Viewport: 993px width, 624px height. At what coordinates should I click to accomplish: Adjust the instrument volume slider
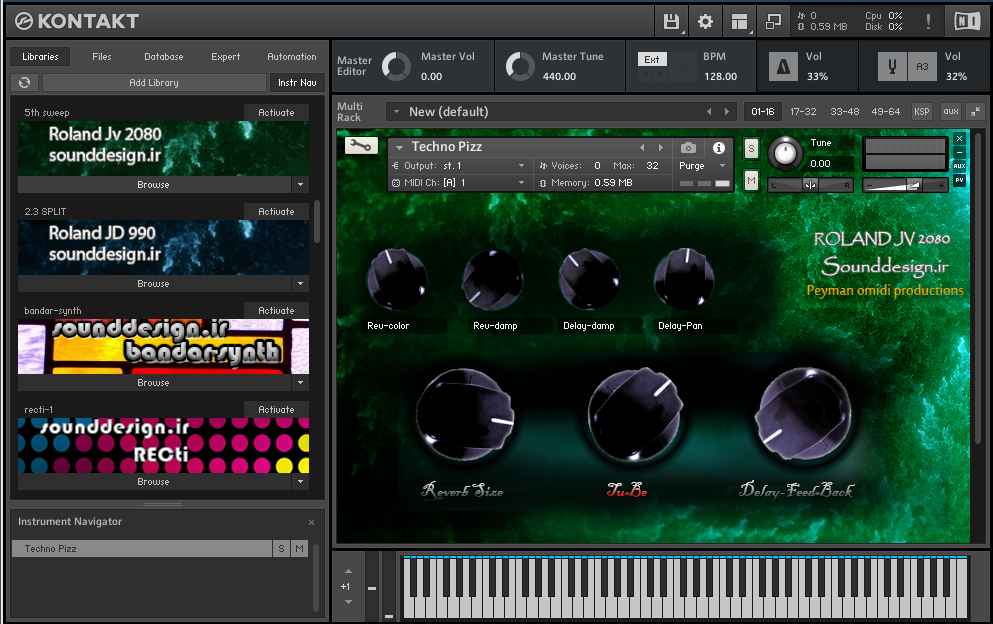tap(906, 185)
